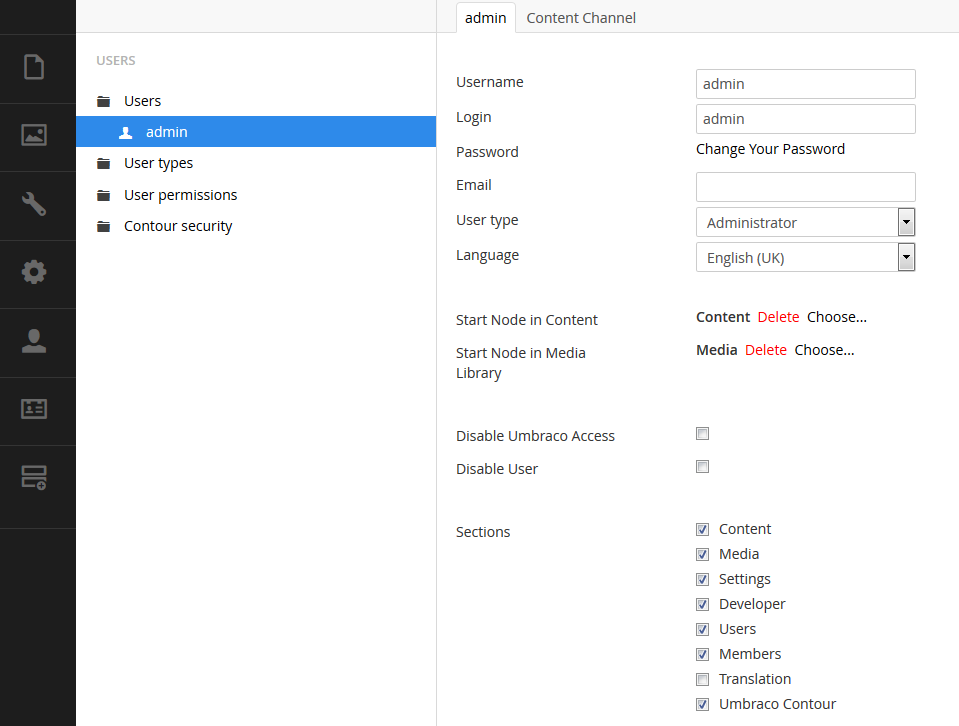The width and height of the screenshot is (959, 726).
Task: Uncheck the Settings section checkbox
Action: [703, 579]
